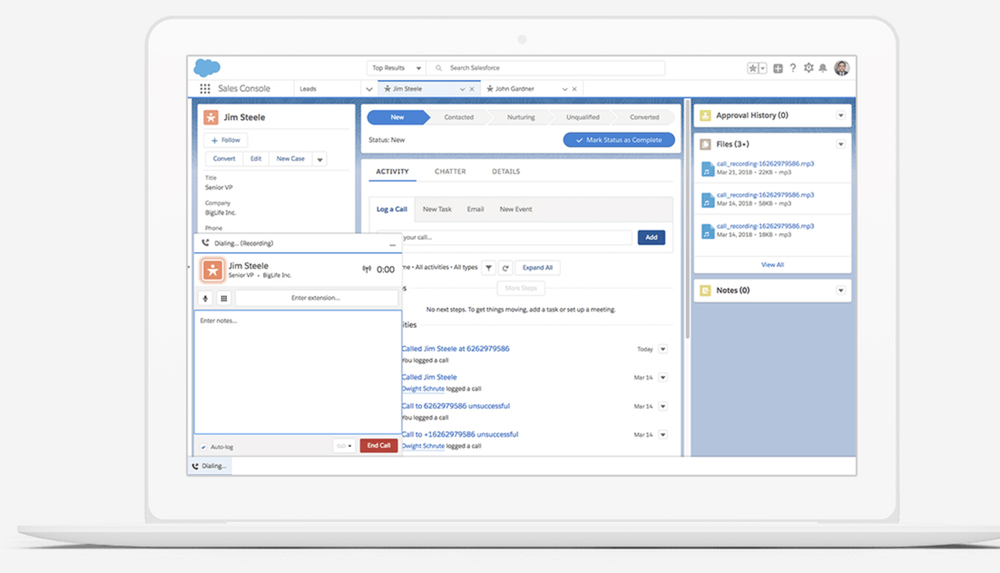This screenshot has width=1000, height=573.
Task: Show more lead actions dropdown
Action: click(320, 160)
